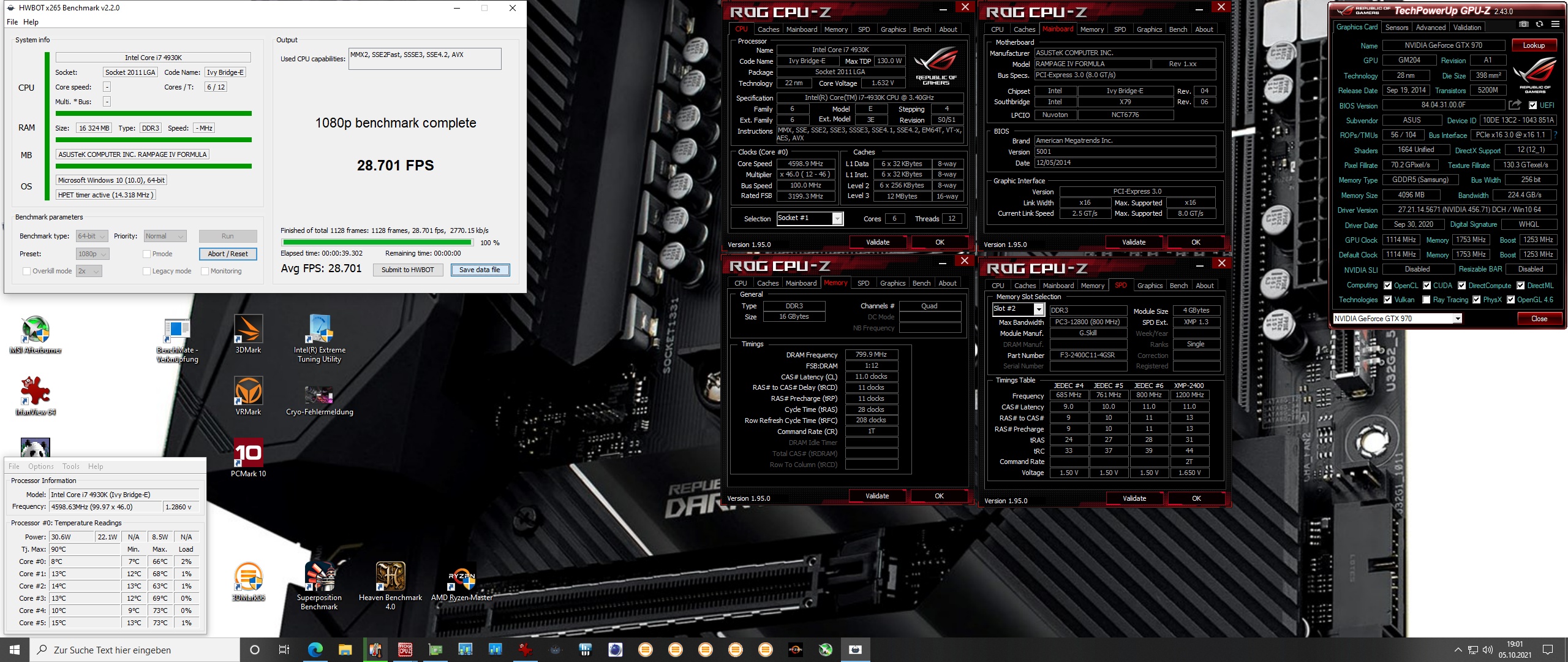Click the Windows search box on the taskbar
This screenshot has height=662, width=1568.
coord(135,650)
